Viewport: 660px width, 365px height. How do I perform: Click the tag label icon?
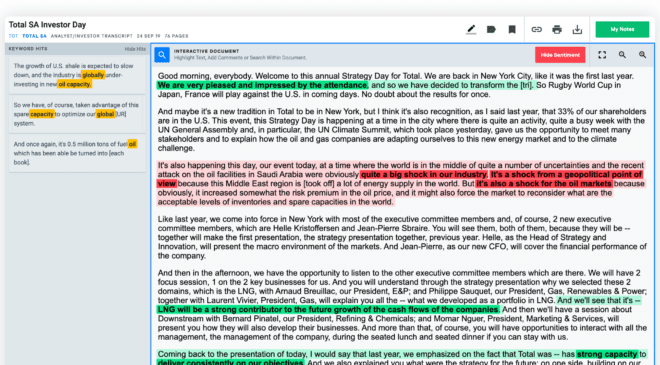491,29
